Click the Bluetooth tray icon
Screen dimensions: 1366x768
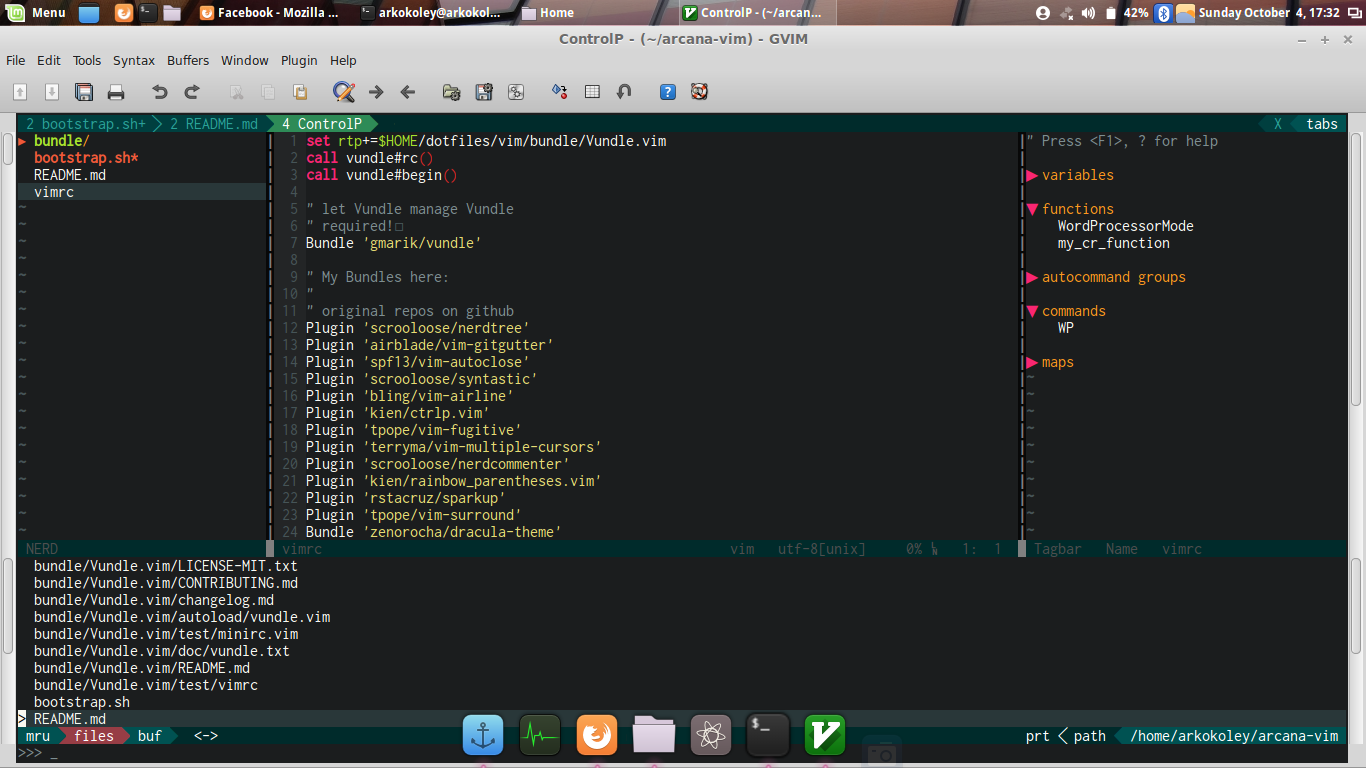(x=1163, y=13)
